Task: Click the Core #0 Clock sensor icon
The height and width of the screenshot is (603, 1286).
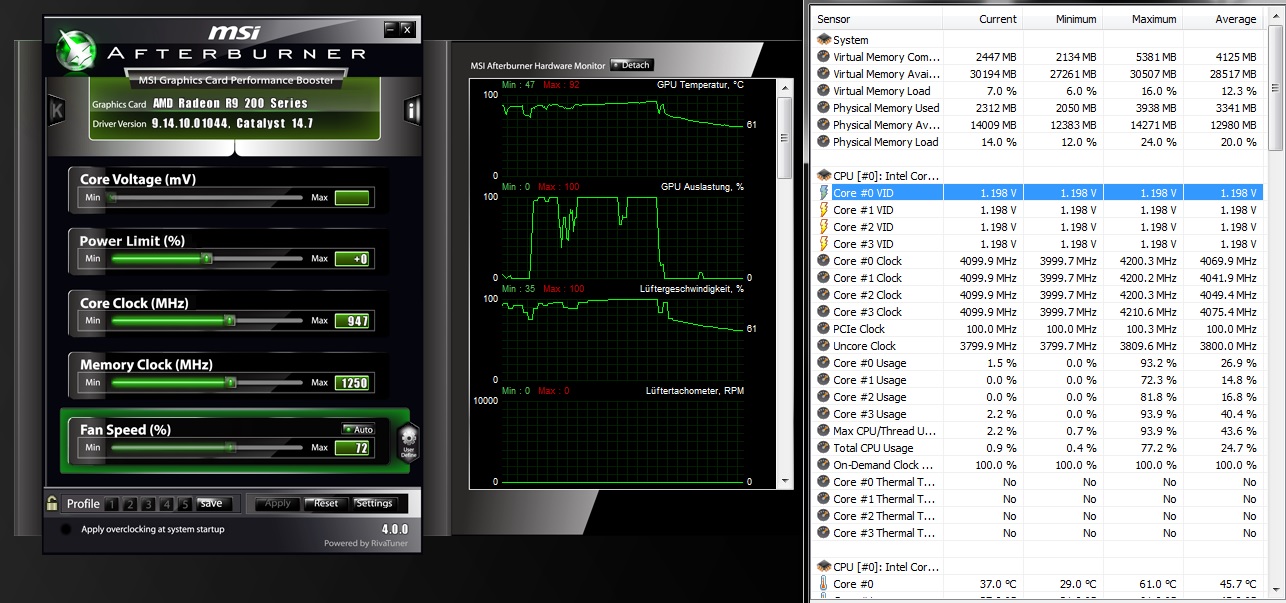Action: tap(824, 261)
